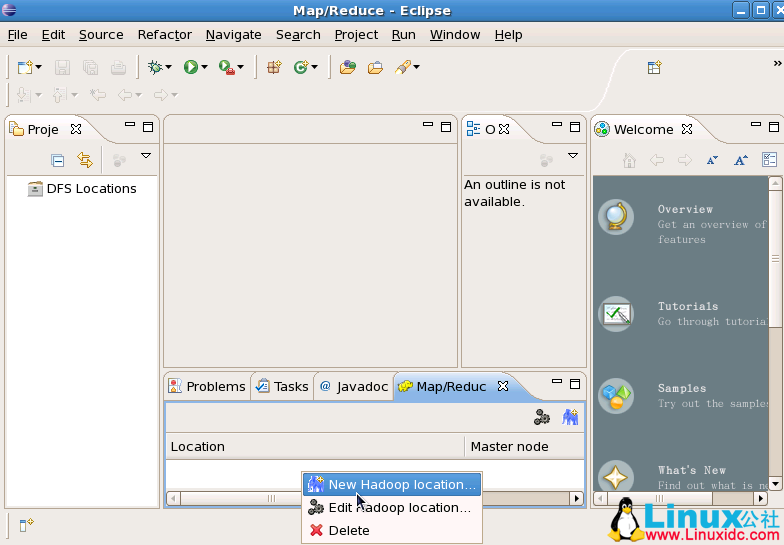This screenshot has height=545, width=784.
Task: Click the Forward navigation arrow
Action: pos(161,94)
